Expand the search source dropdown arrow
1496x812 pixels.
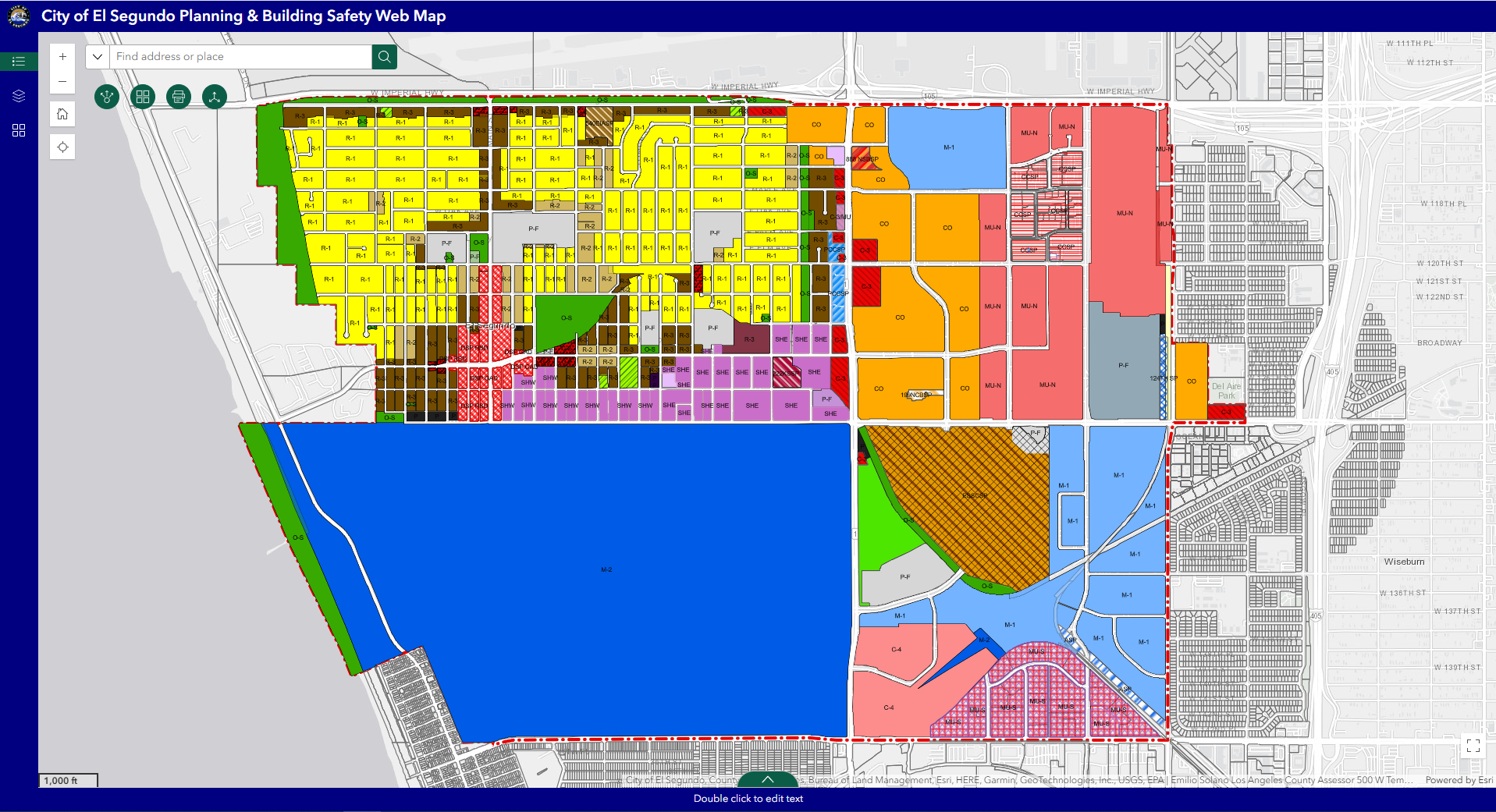point(98,57)
